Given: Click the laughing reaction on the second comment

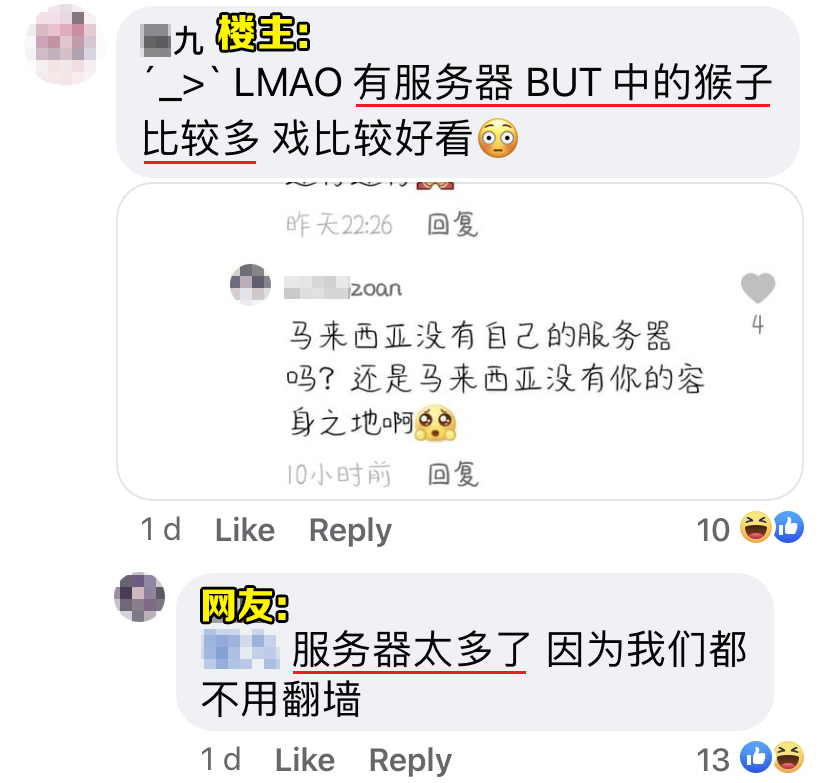Looking at the screenshot, I should [x=789, y=757].
